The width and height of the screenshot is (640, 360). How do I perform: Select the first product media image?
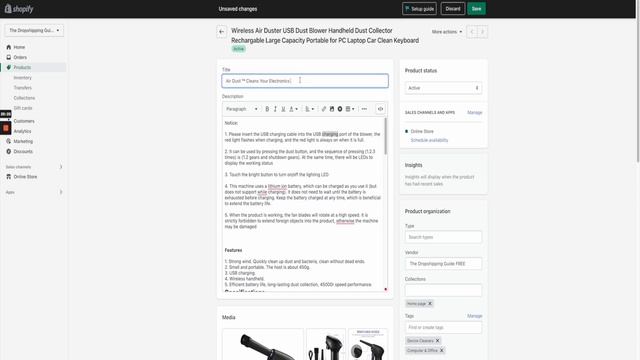[263, 344]
